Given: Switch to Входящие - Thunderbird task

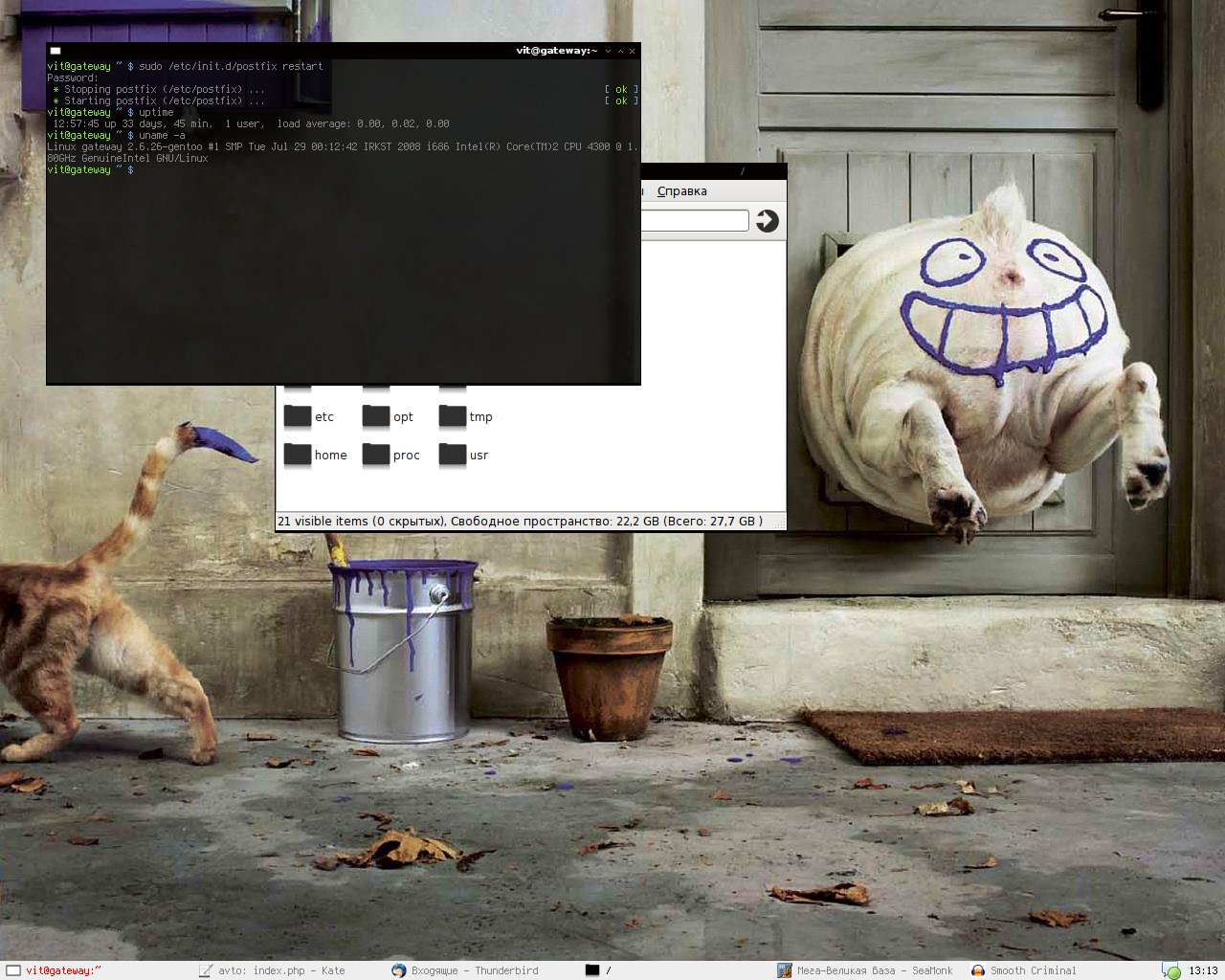Looking at the screenshot, I should point(466,970).
